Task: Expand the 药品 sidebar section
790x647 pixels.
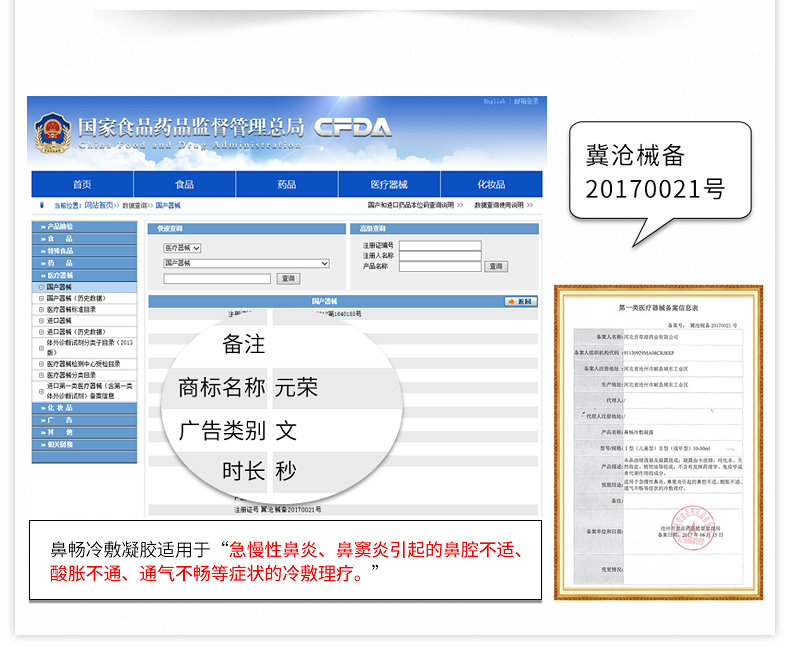Action: point(84,263)
